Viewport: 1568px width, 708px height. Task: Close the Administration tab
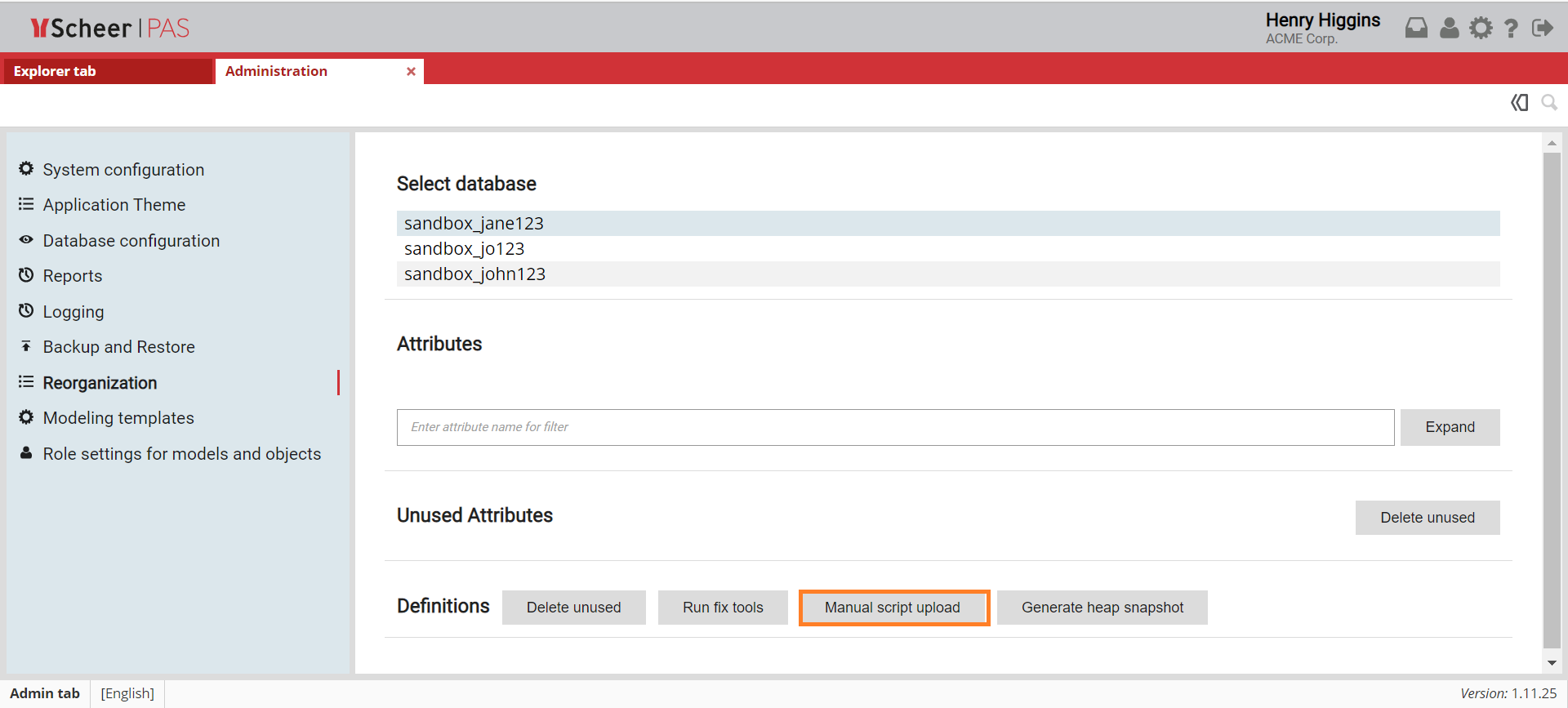[411, 72]
